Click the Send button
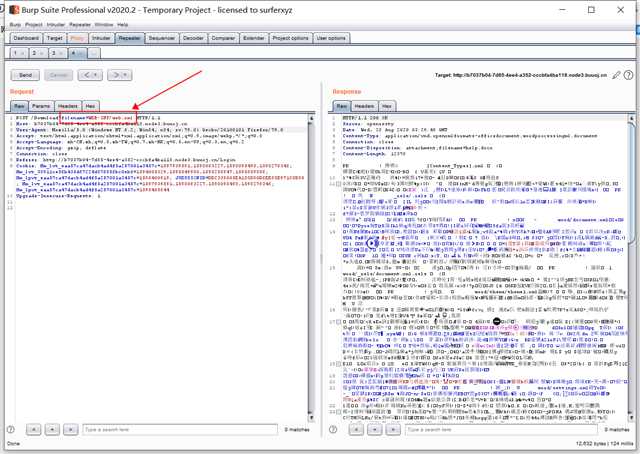The image size is (640, 454). pos(25,75)
